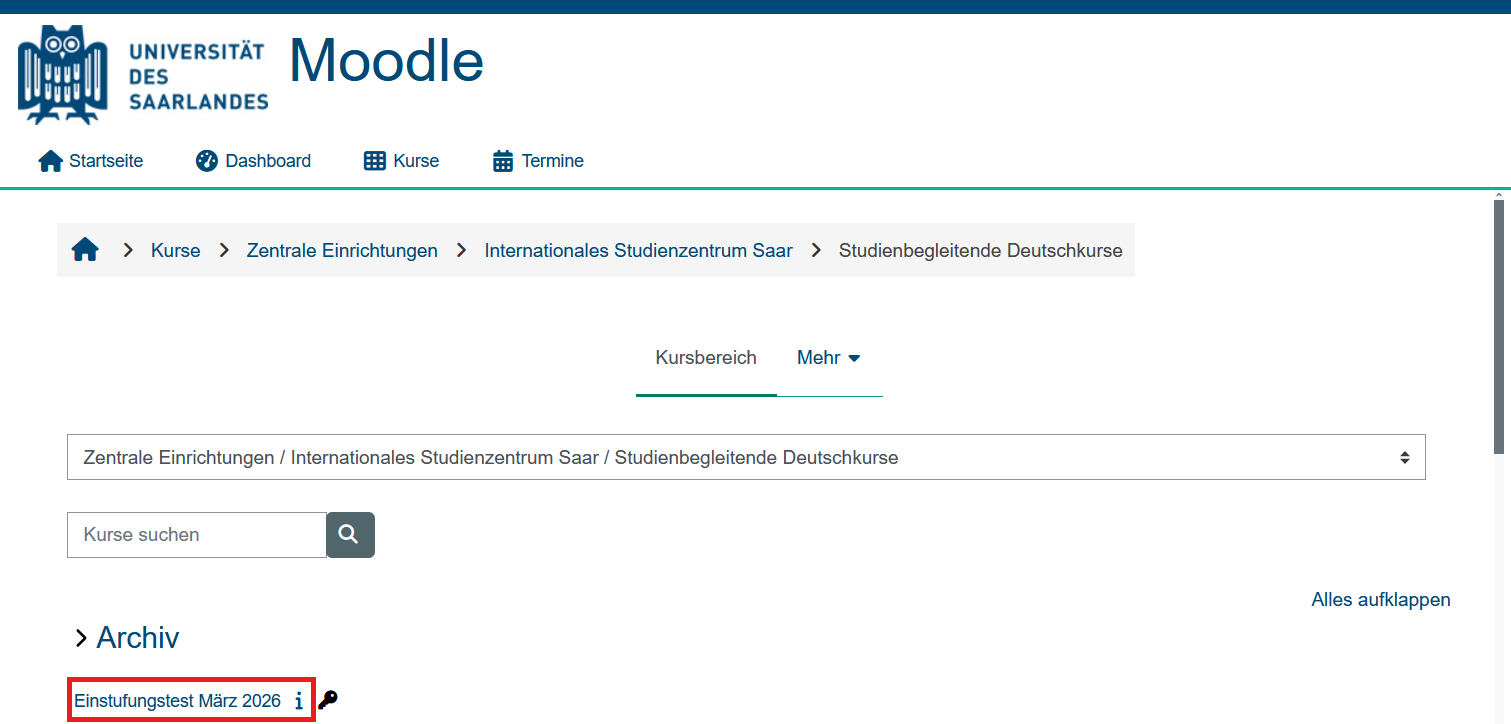Click the search magnifier button

tap(349, 534)
